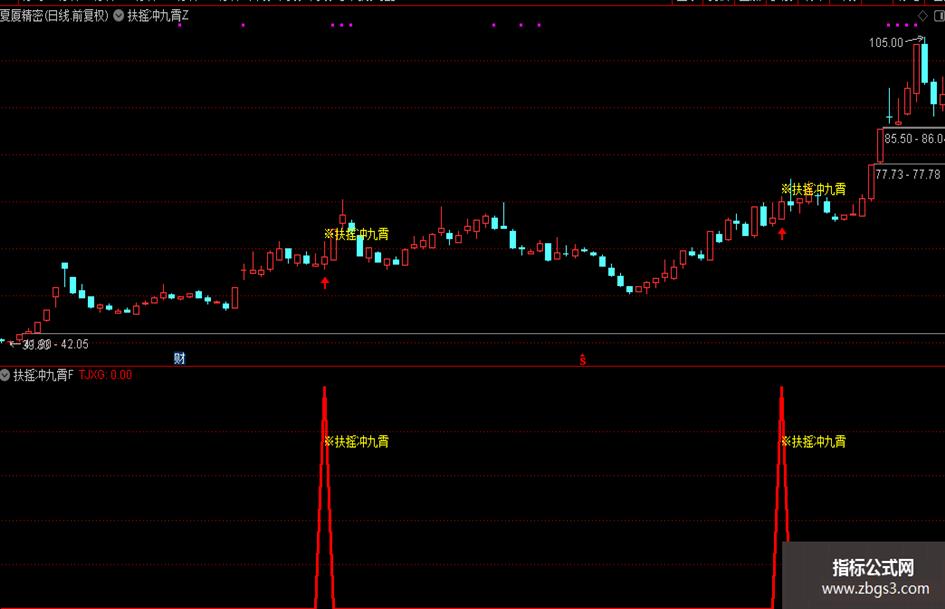Open the dropdown arrow beside 扶摇冲九霄F
Screen dimensions: 945x609
(x=5, y=375)
